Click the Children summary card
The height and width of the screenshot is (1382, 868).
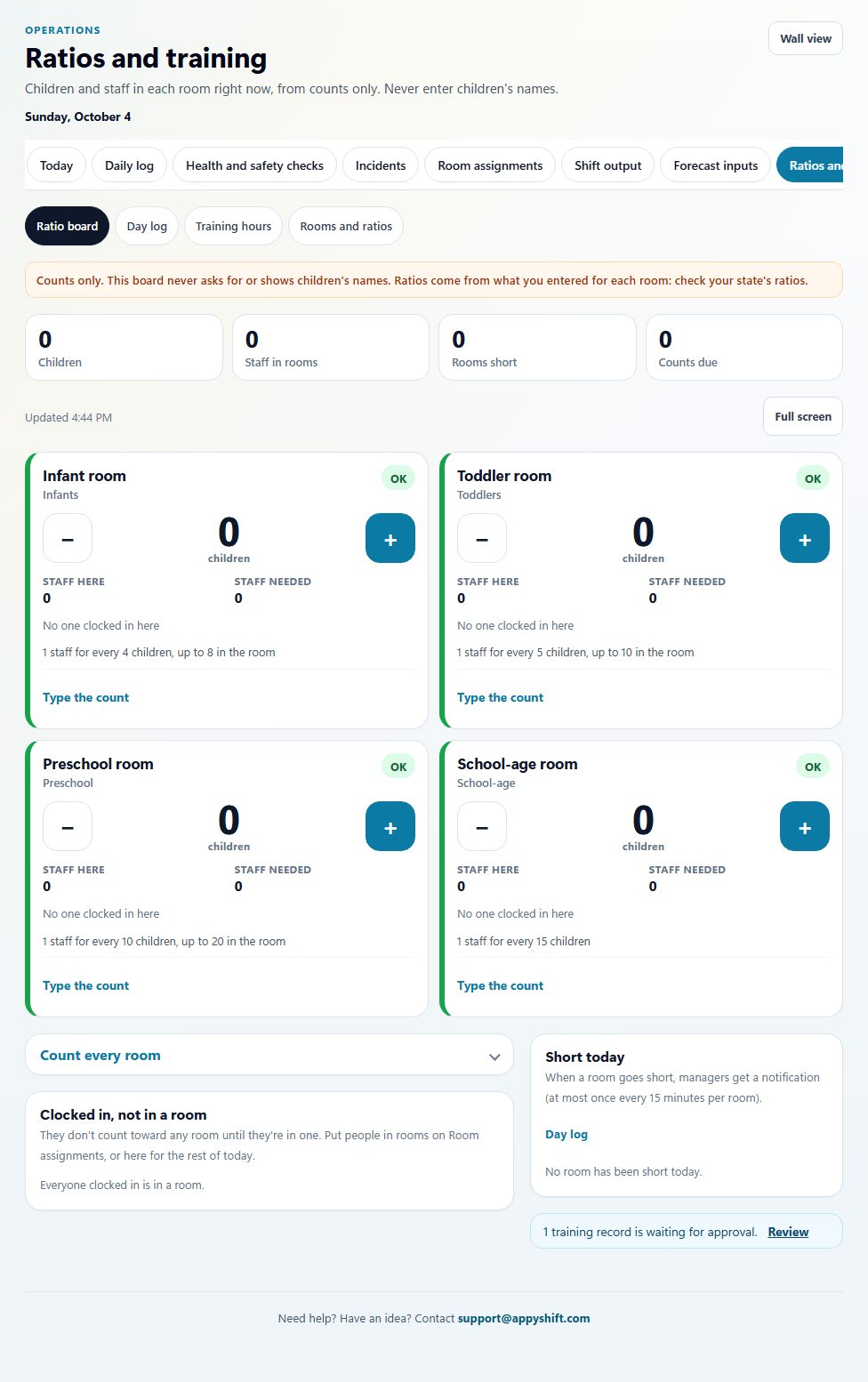click(x=124, y=347)
